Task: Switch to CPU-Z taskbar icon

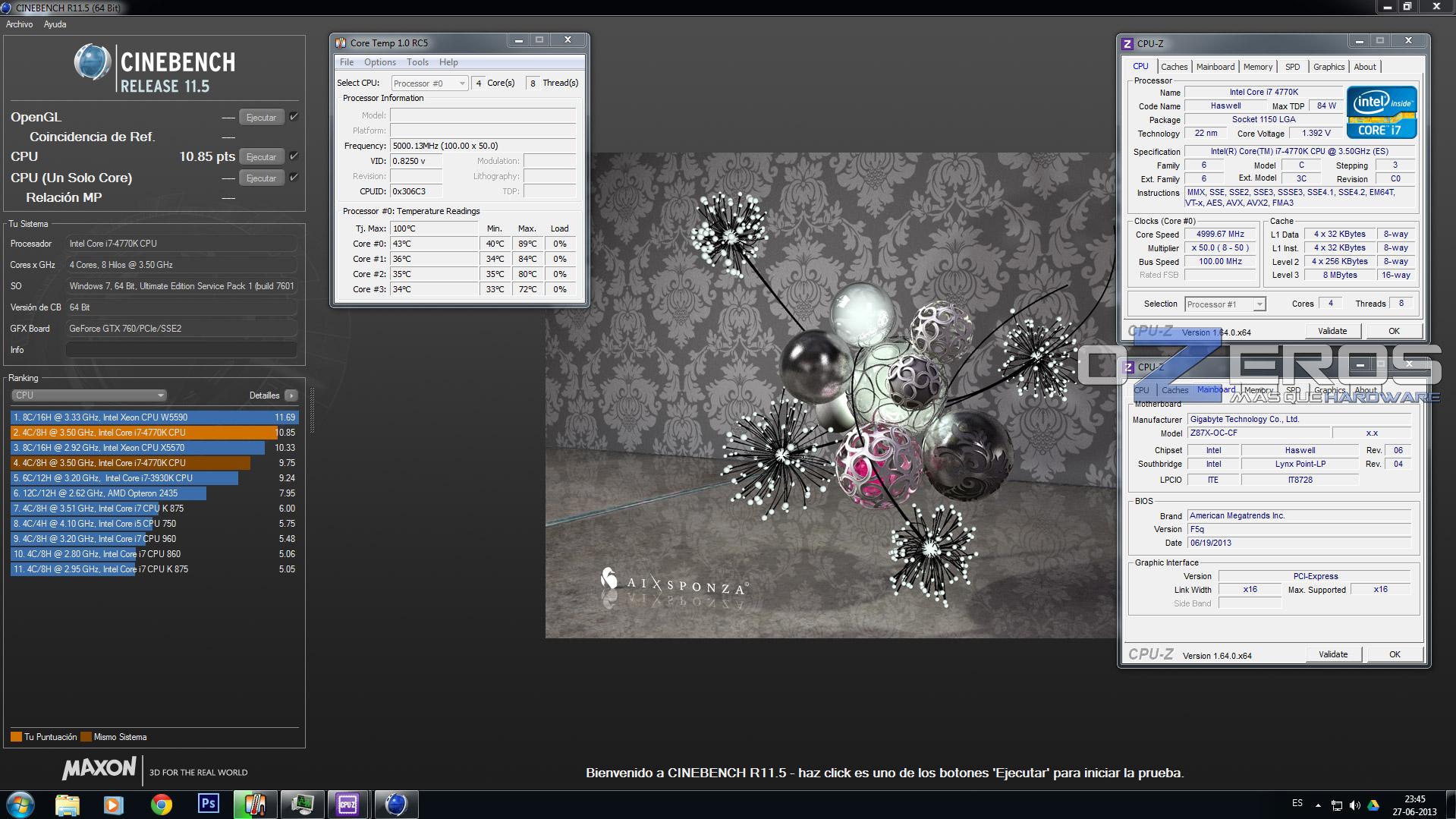Action: pyautogui.click(x=348, y=805)
